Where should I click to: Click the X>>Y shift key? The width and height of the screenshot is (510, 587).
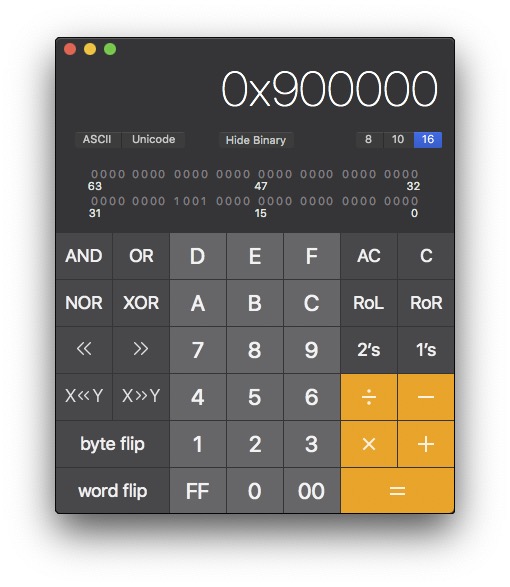coord(141,397)
